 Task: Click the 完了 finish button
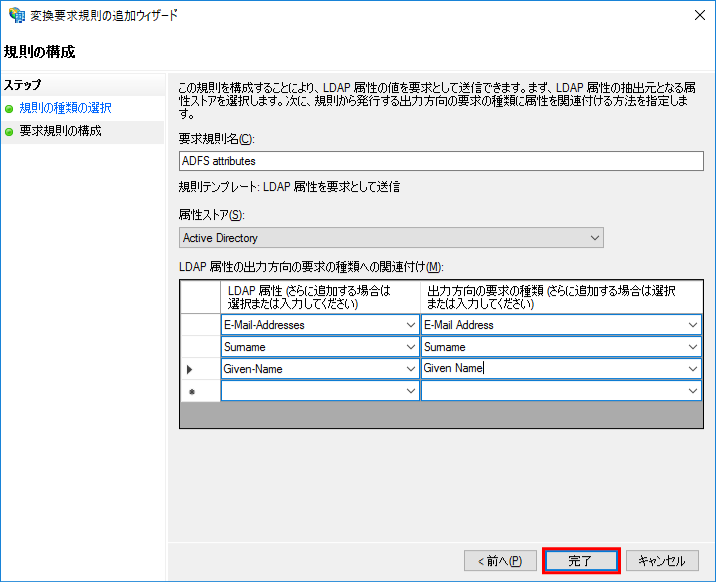(581, 561)
